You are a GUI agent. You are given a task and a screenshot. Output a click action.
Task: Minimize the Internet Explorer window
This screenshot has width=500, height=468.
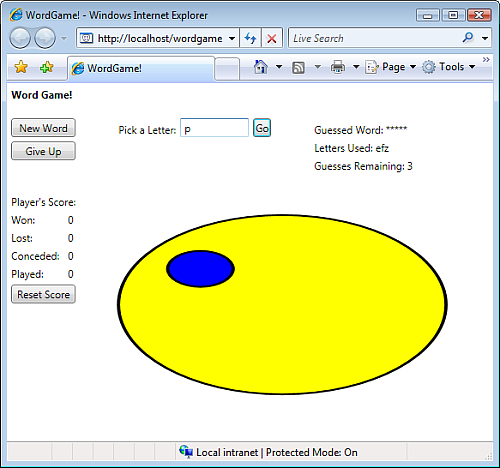pyautogui.click(x=428, y=15)
